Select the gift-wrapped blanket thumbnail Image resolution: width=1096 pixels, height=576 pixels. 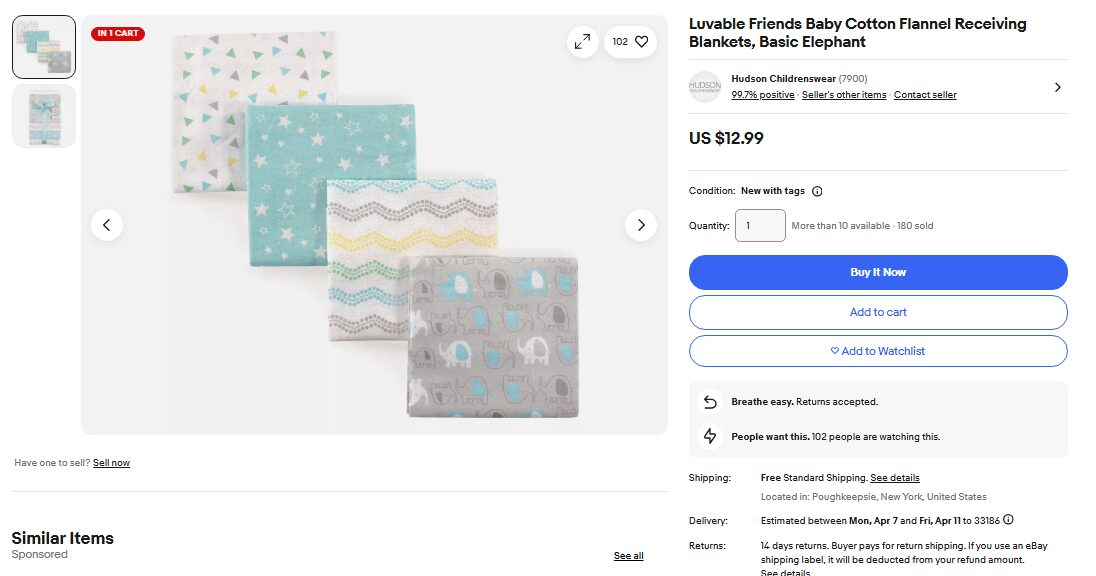[x=43, y=115]
